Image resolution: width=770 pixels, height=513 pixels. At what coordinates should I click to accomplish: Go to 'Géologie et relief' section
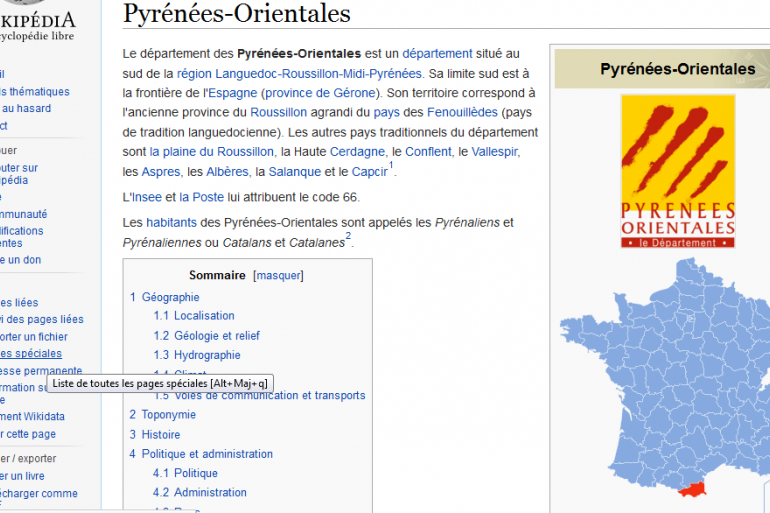216,336
